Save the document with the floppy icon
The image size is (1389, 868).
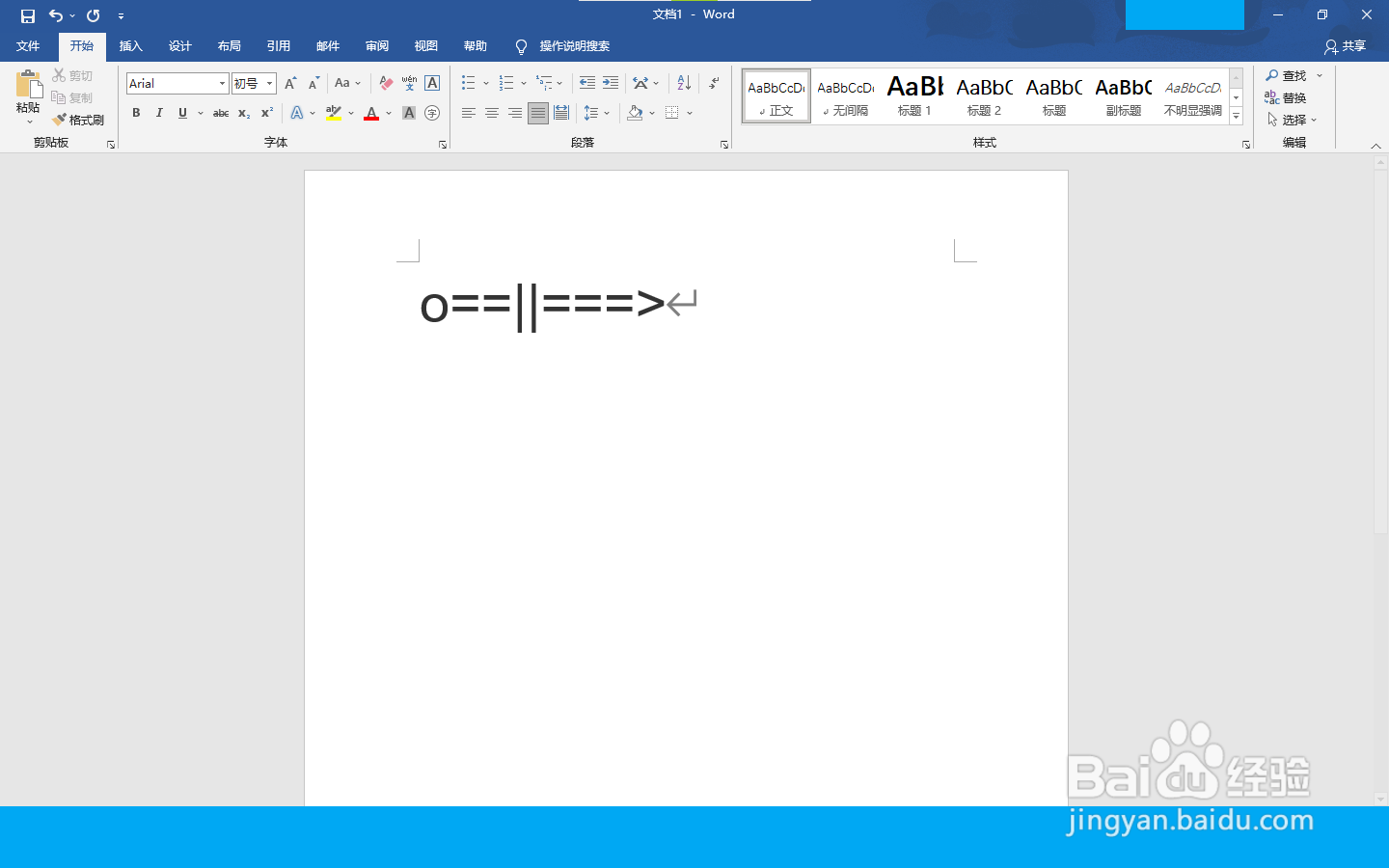[28, 15]
